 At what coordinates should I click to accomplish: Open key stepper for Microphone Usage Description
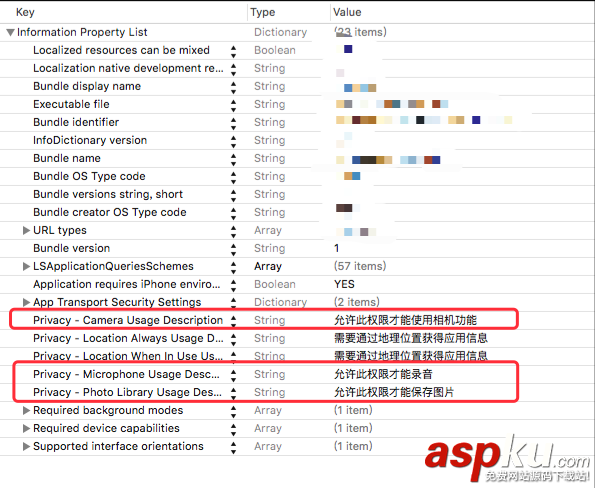click(233, 375)
